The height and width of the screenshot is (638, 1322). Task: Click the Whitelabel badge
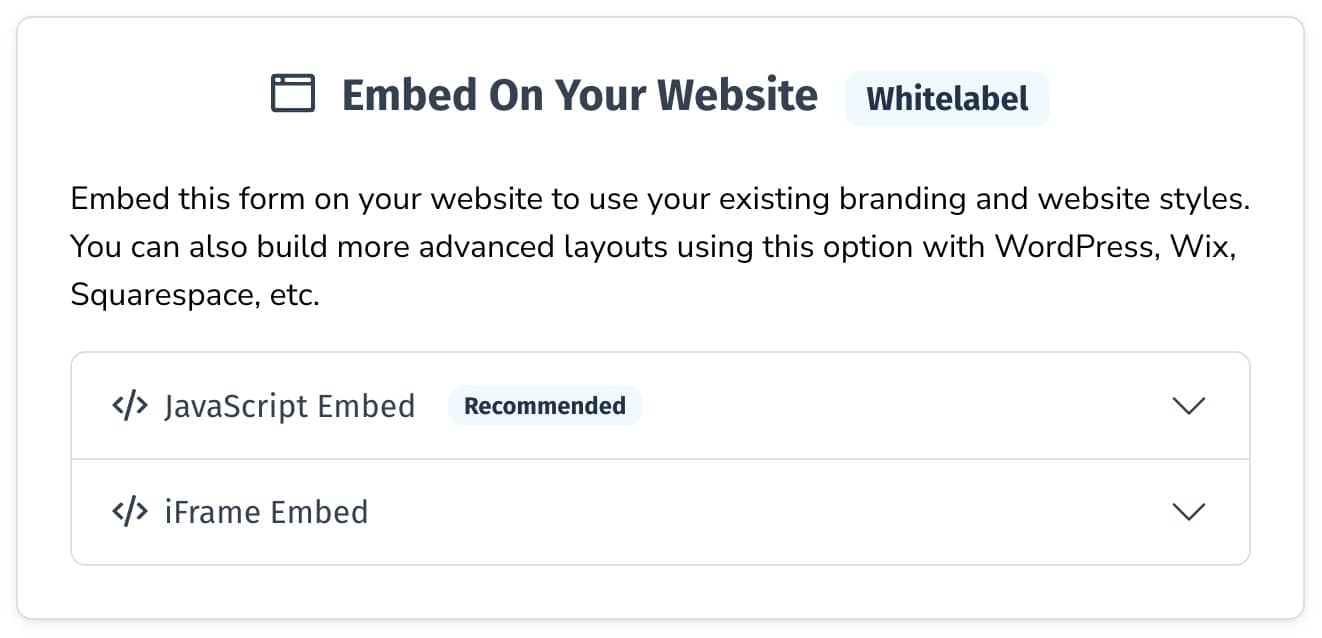coord(946,99)
